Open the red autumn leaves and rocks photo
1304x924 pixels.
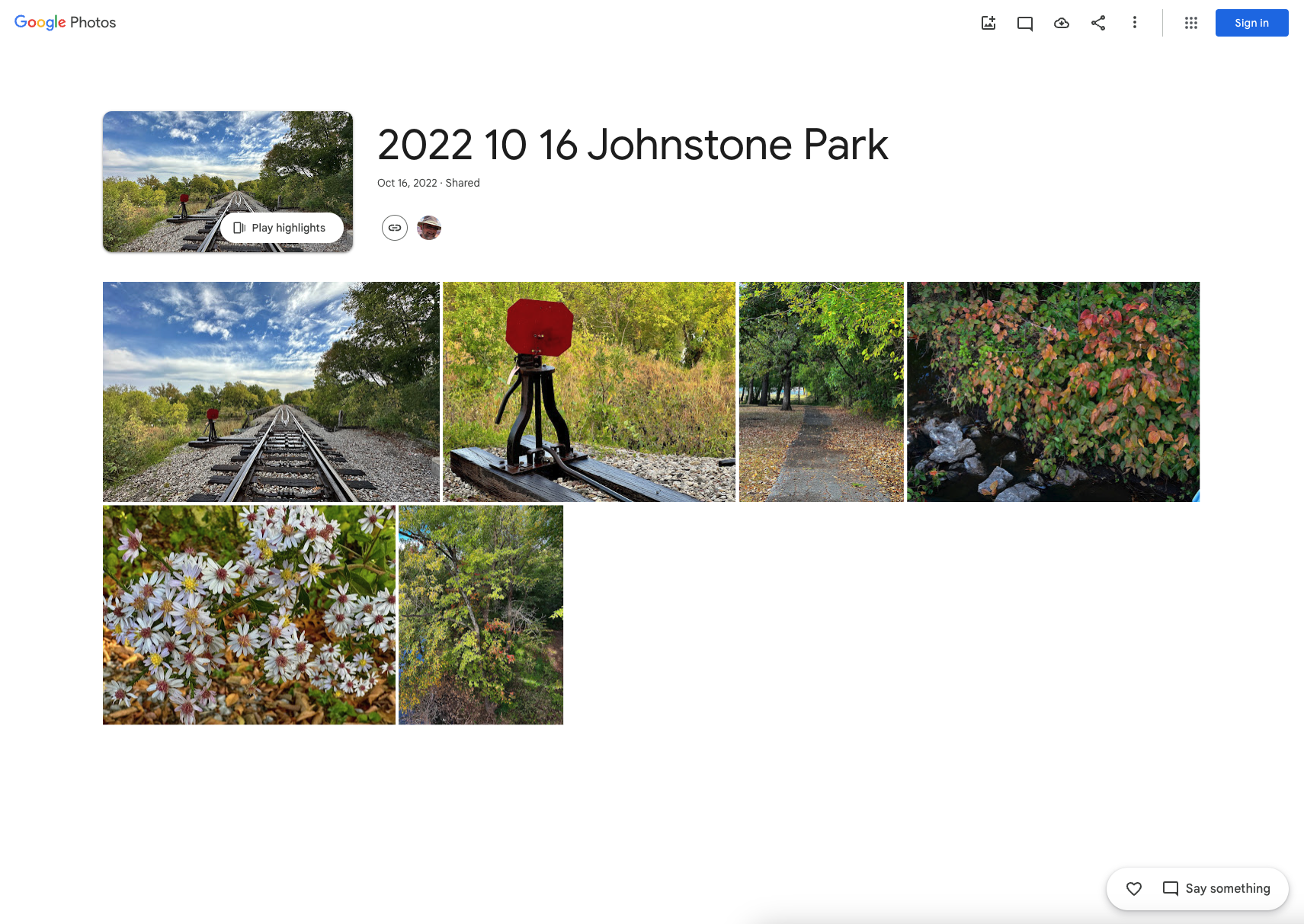(1052, 392)
